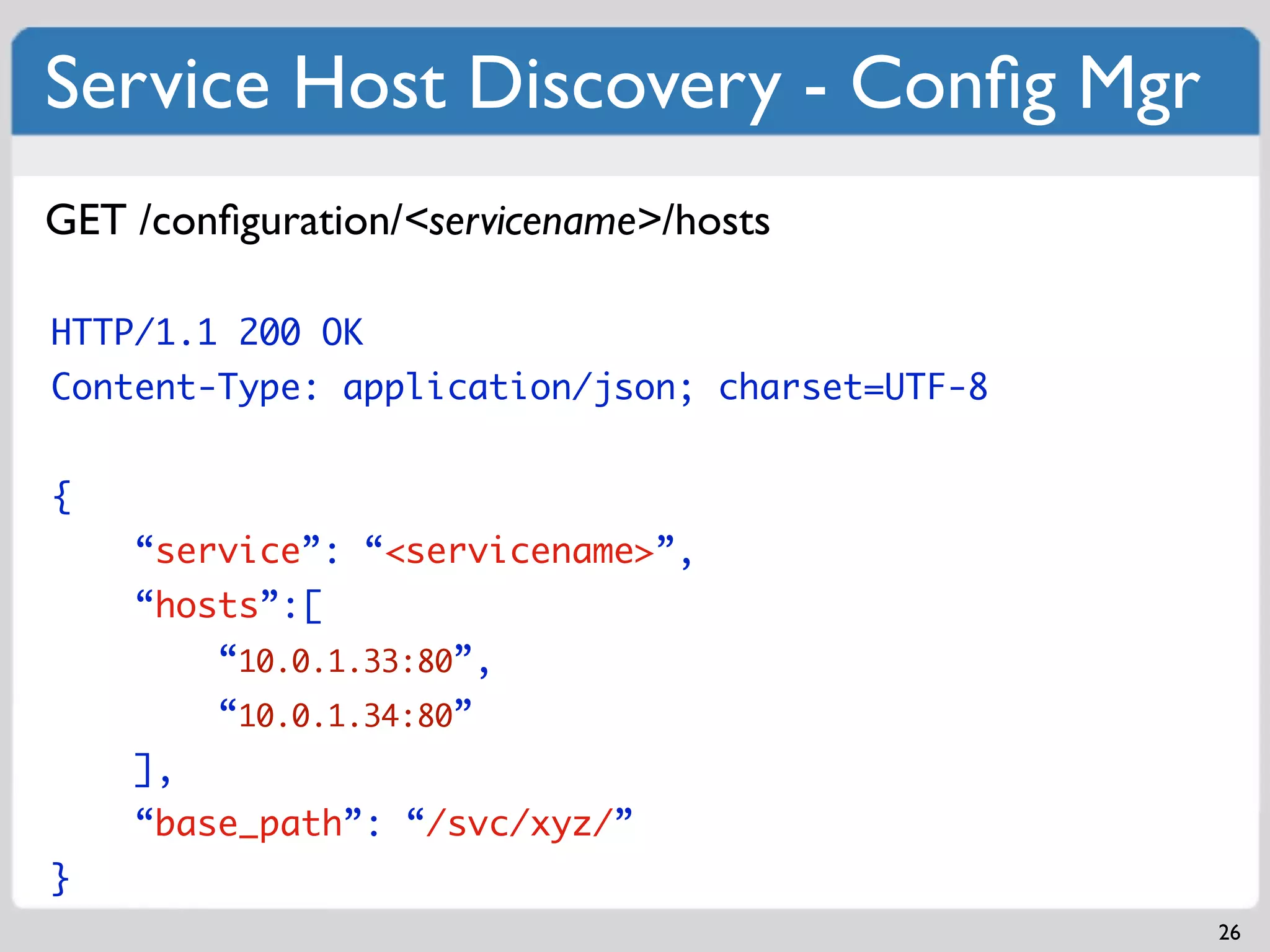Select the "HTTP/1.1 200 OK" status line
Viewport: 1270px width, 952px height.
point(206,332)
